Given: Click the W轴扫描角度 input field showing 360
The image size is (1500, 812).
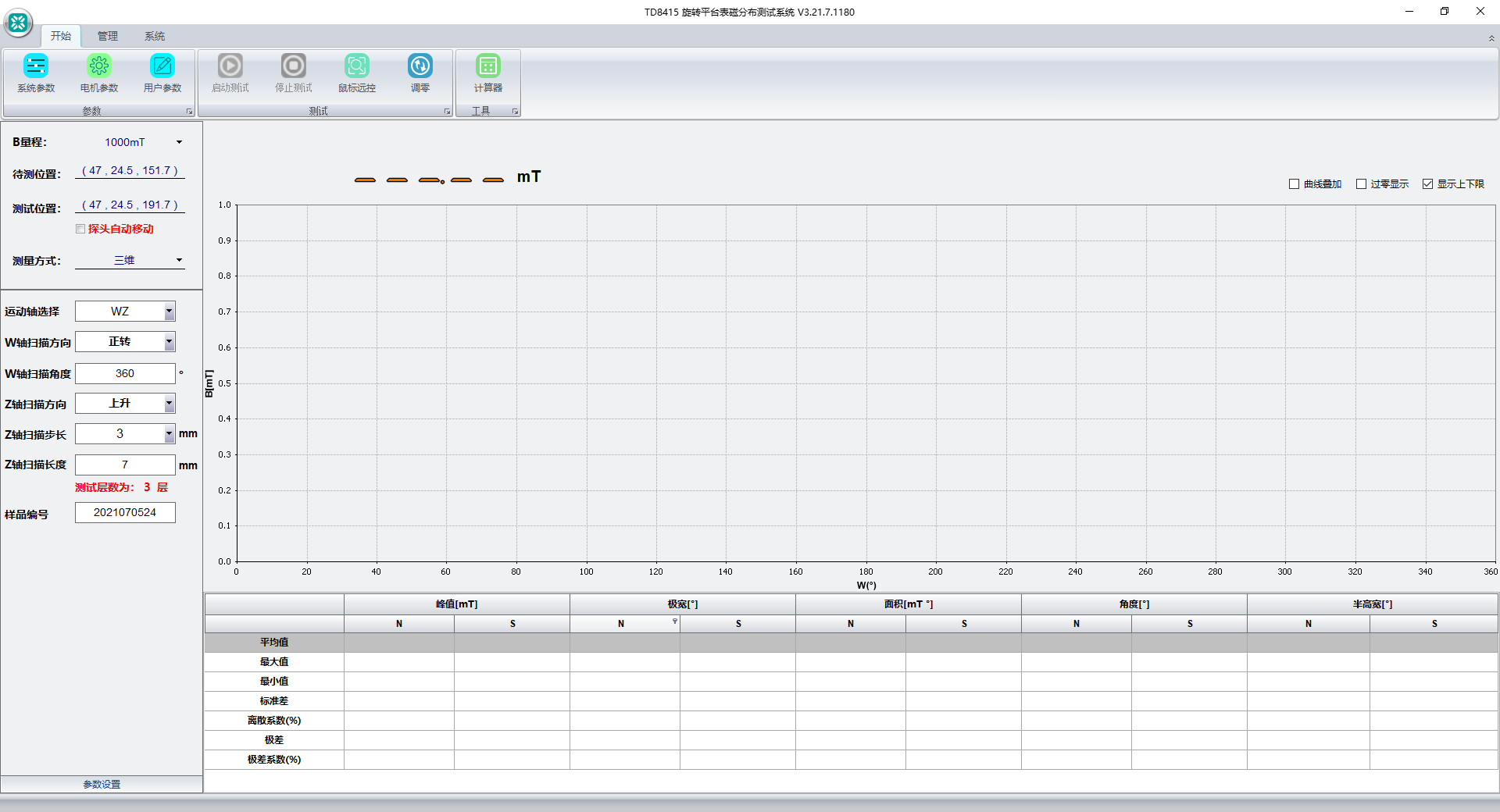Looking at the screenshot, I should 125,374.
